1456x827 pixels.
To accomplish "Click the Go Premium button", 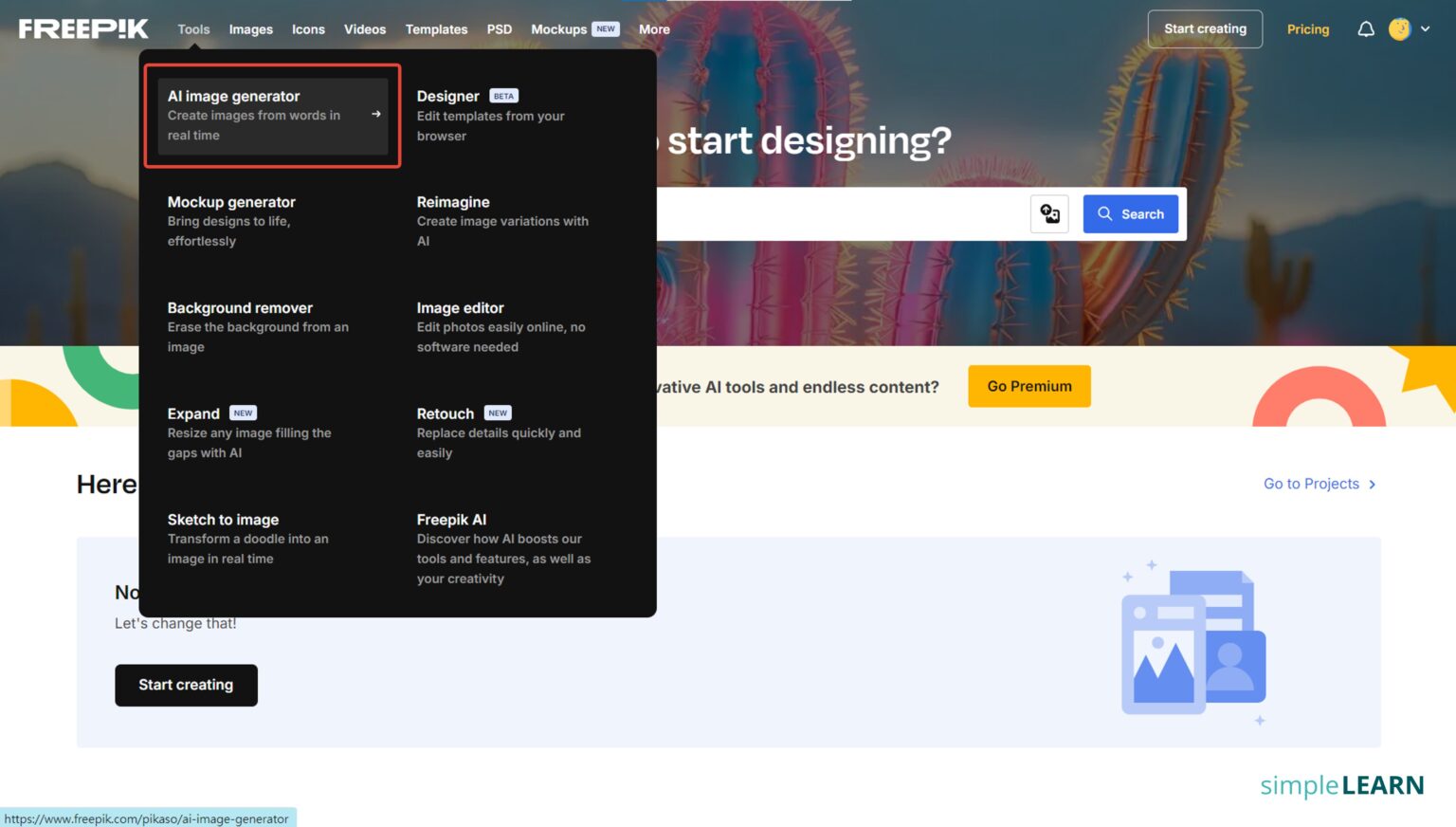I will 1028,386.
